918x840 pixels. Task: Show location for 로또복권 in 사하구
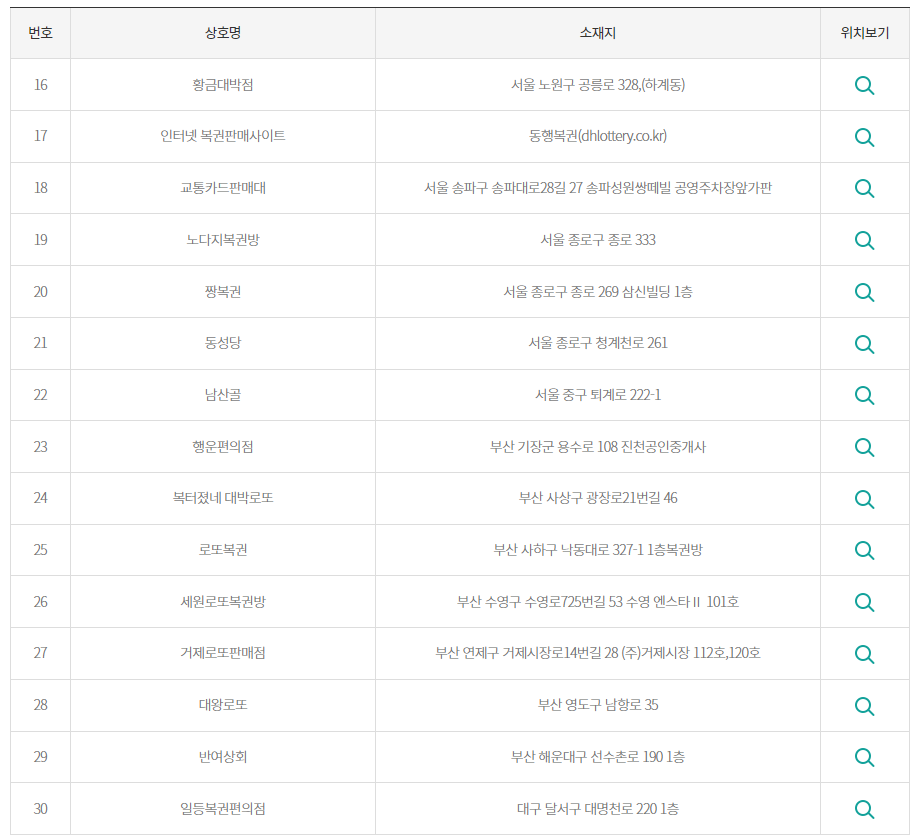[x=864, y=550]
